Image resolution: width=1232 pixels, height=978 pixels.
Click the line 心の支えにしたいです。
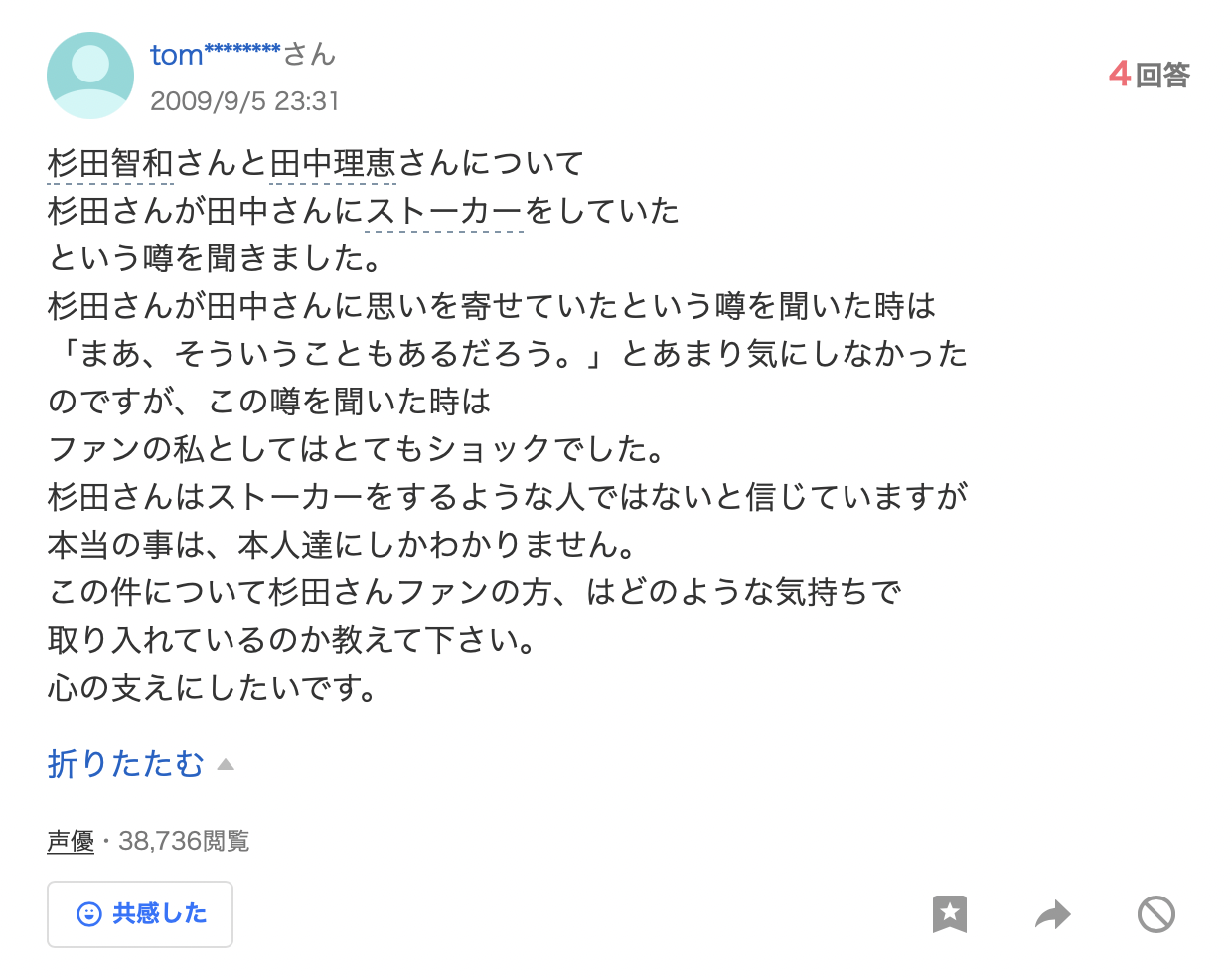214,688
